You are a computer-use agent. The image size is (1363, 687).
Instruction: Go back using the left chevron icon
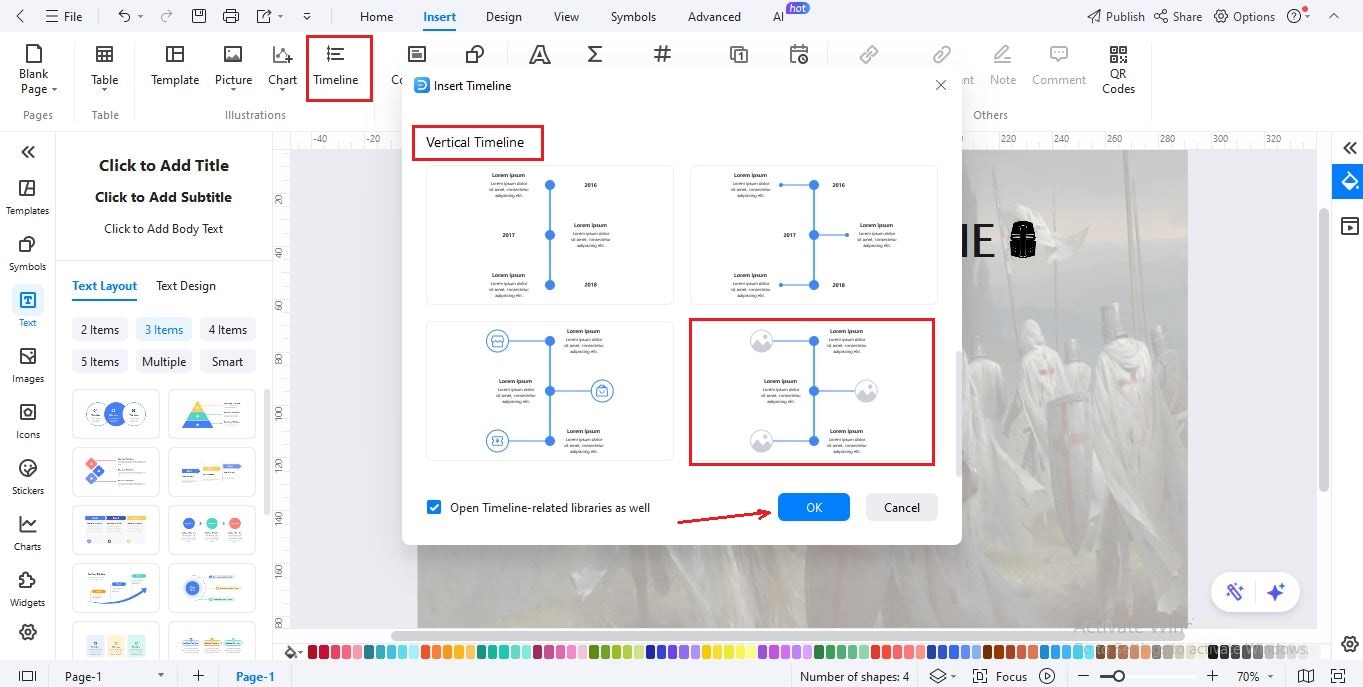[x=20, y=16]
